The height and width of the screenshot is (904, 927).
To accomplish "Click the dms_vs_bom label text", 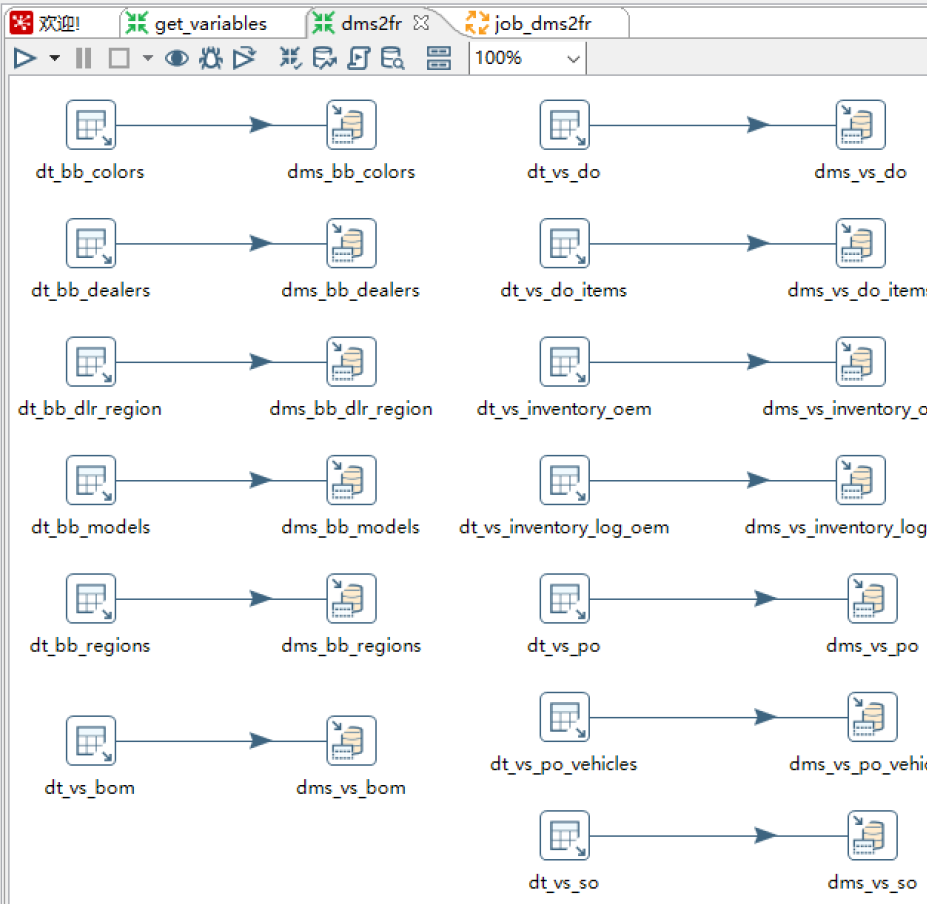I will click(351, 788).
